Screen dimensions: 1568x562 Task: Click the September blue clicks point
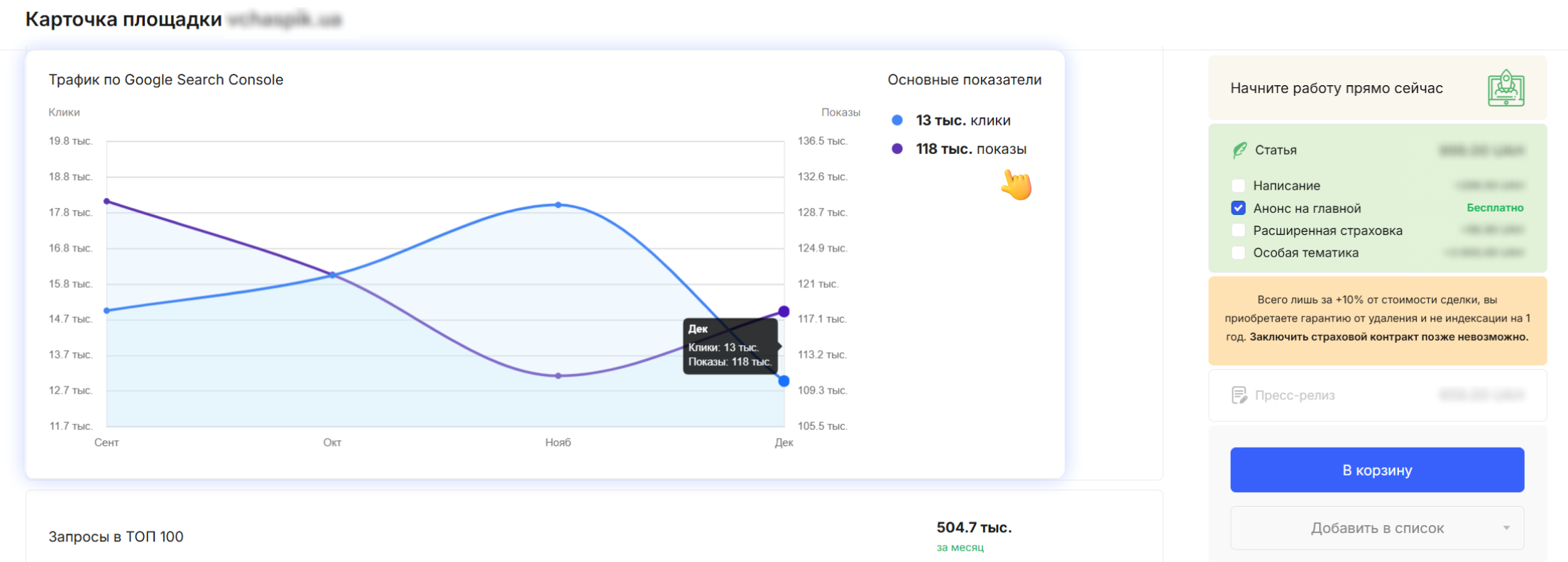[107, 311]
